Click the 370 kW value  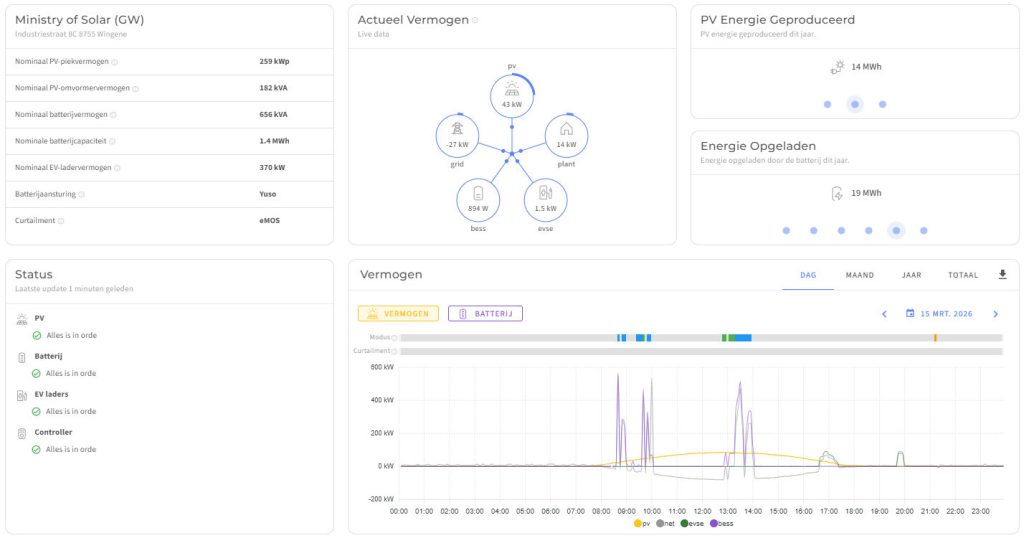[272, 168]
